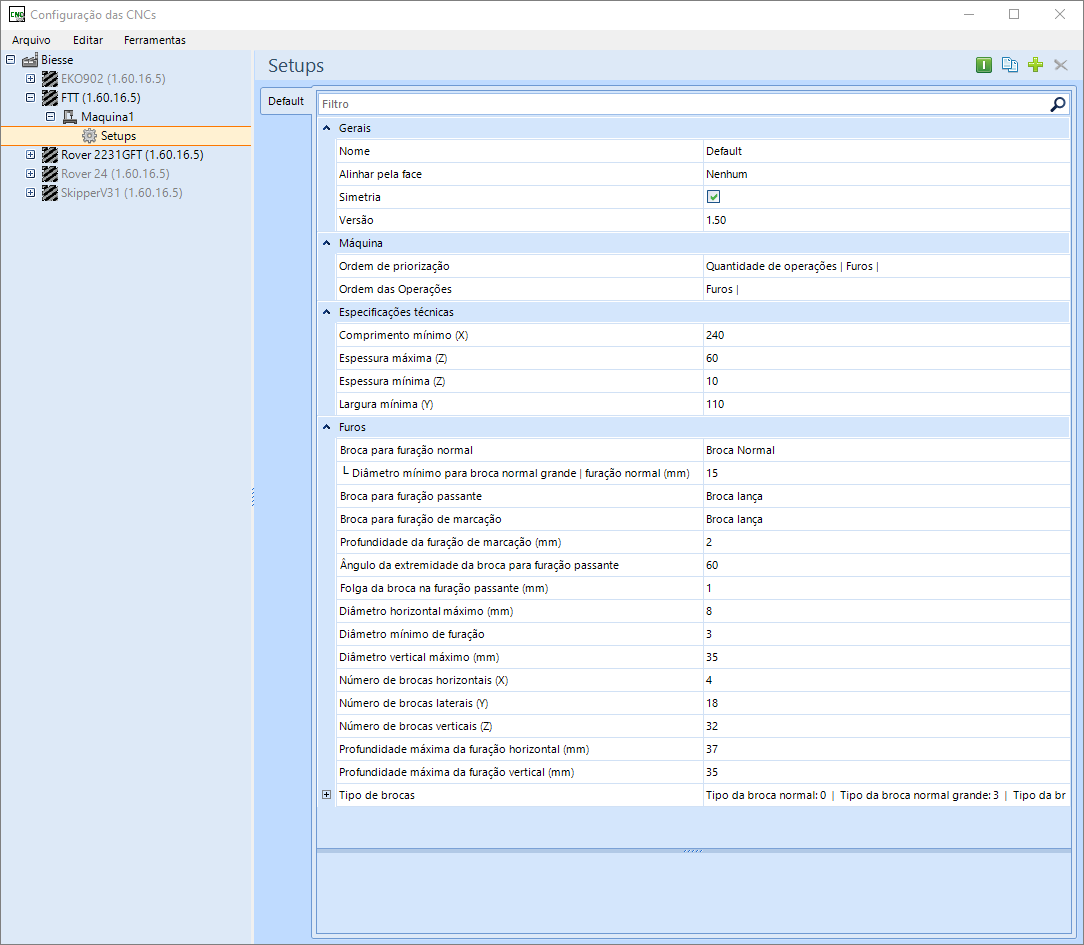Click the Espessura máxima (Z) value 60
Screen dimensions: 1084x945
(886, 358)
